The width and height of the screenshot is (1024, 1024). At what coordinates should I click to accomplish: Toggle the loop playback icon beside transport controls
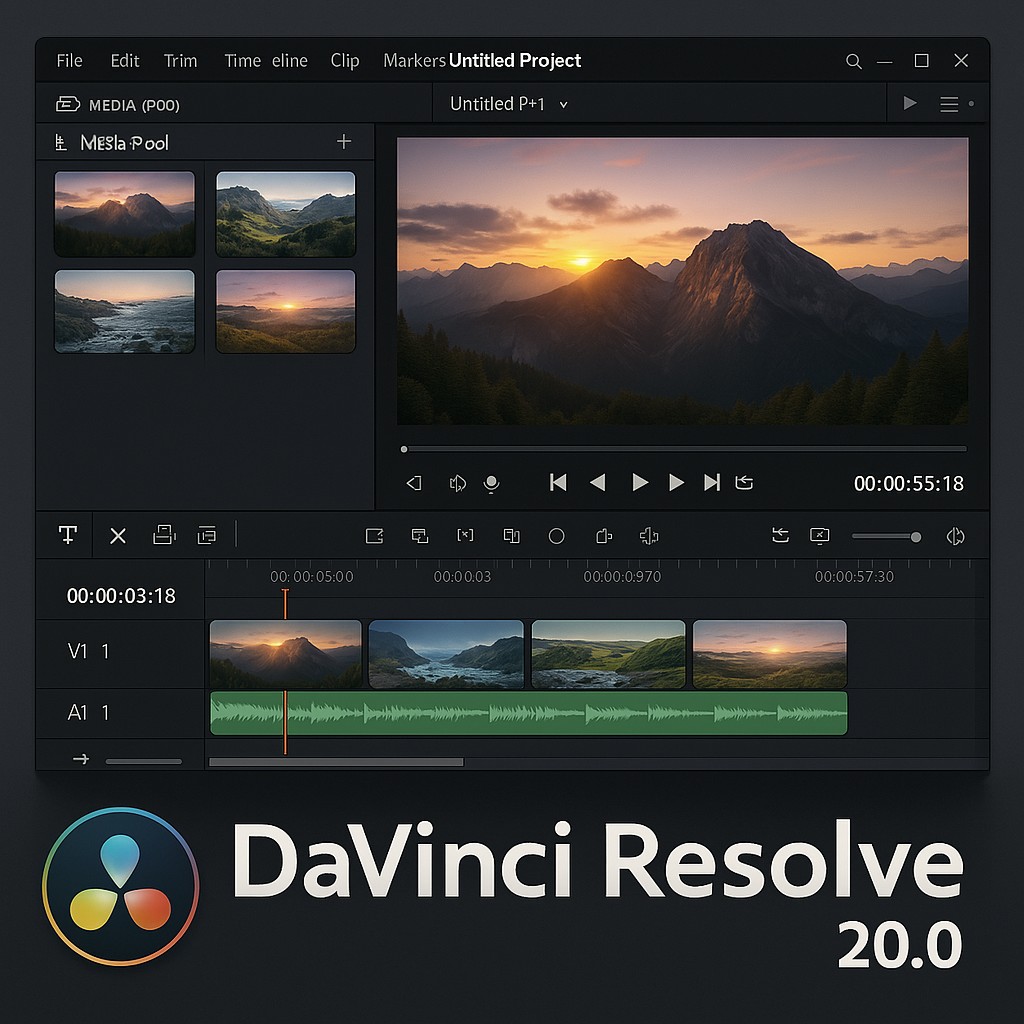744,483
